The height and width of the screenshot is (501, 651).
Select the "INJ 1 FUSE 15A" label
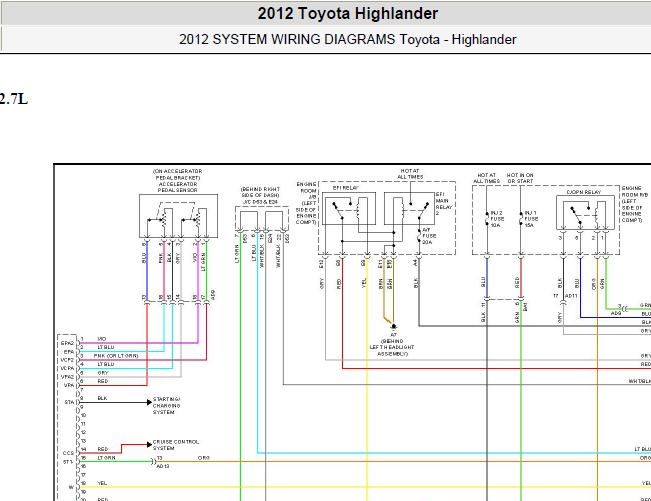point(531,219)
